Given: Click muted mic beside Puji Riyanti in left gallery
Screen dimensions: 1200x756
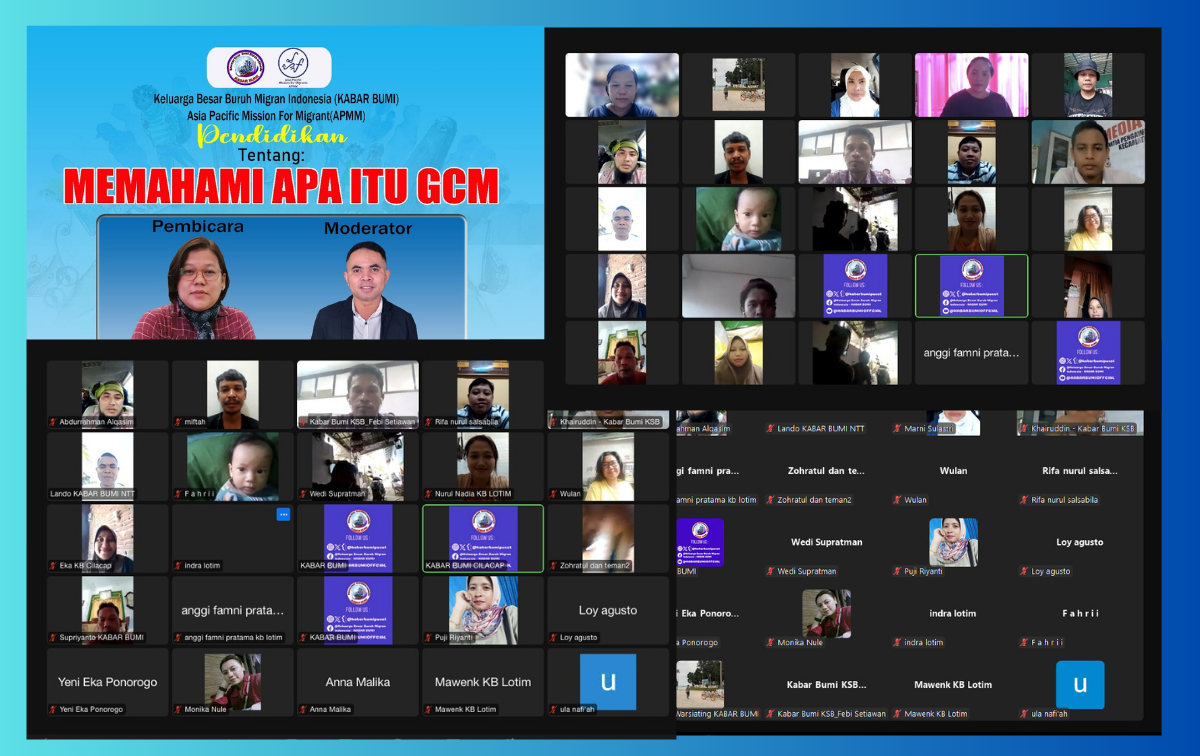Looking at the screenshot, I should (428, 637).
